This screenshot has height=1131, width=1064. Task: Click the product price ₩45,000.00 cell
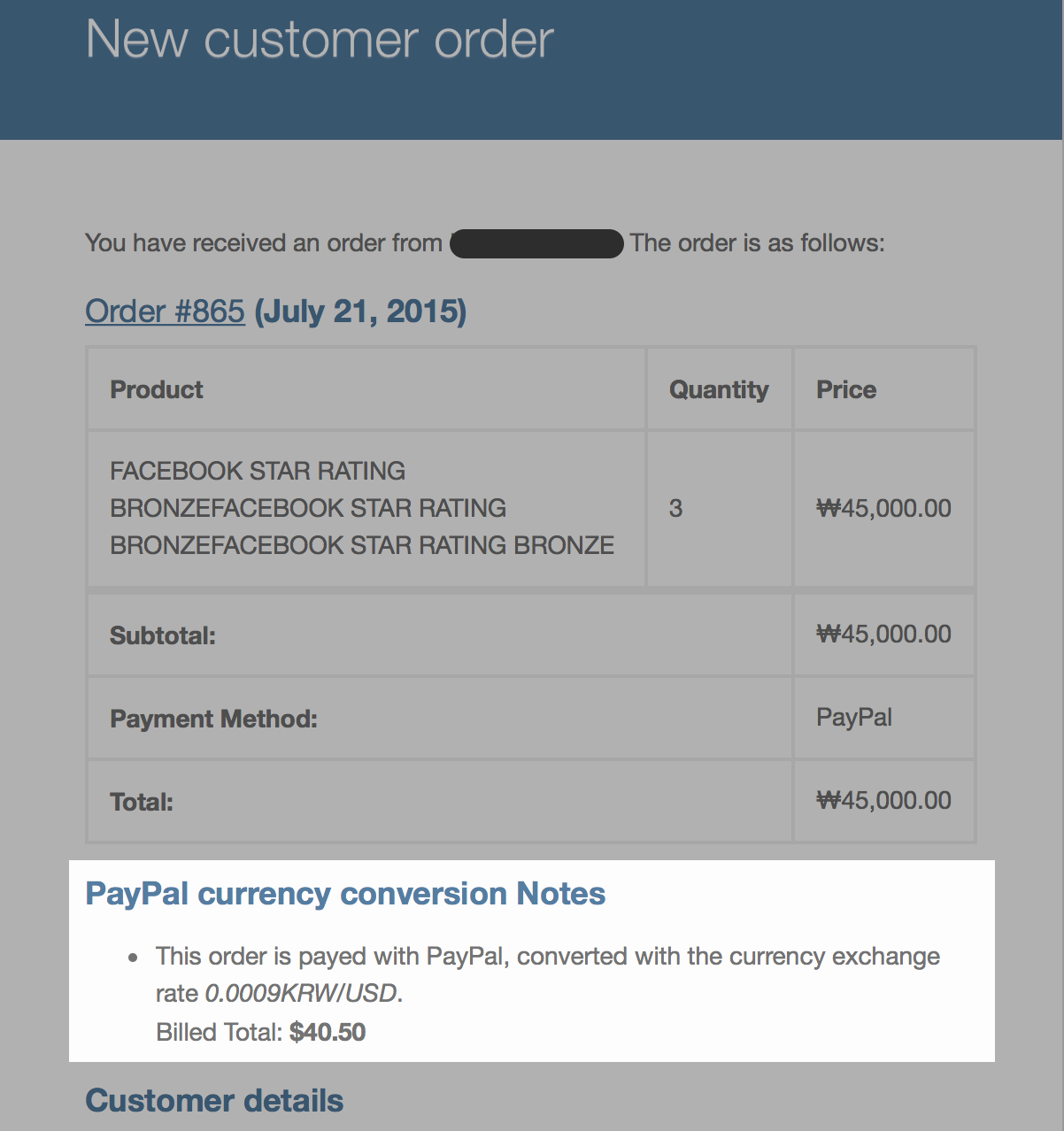883,508
